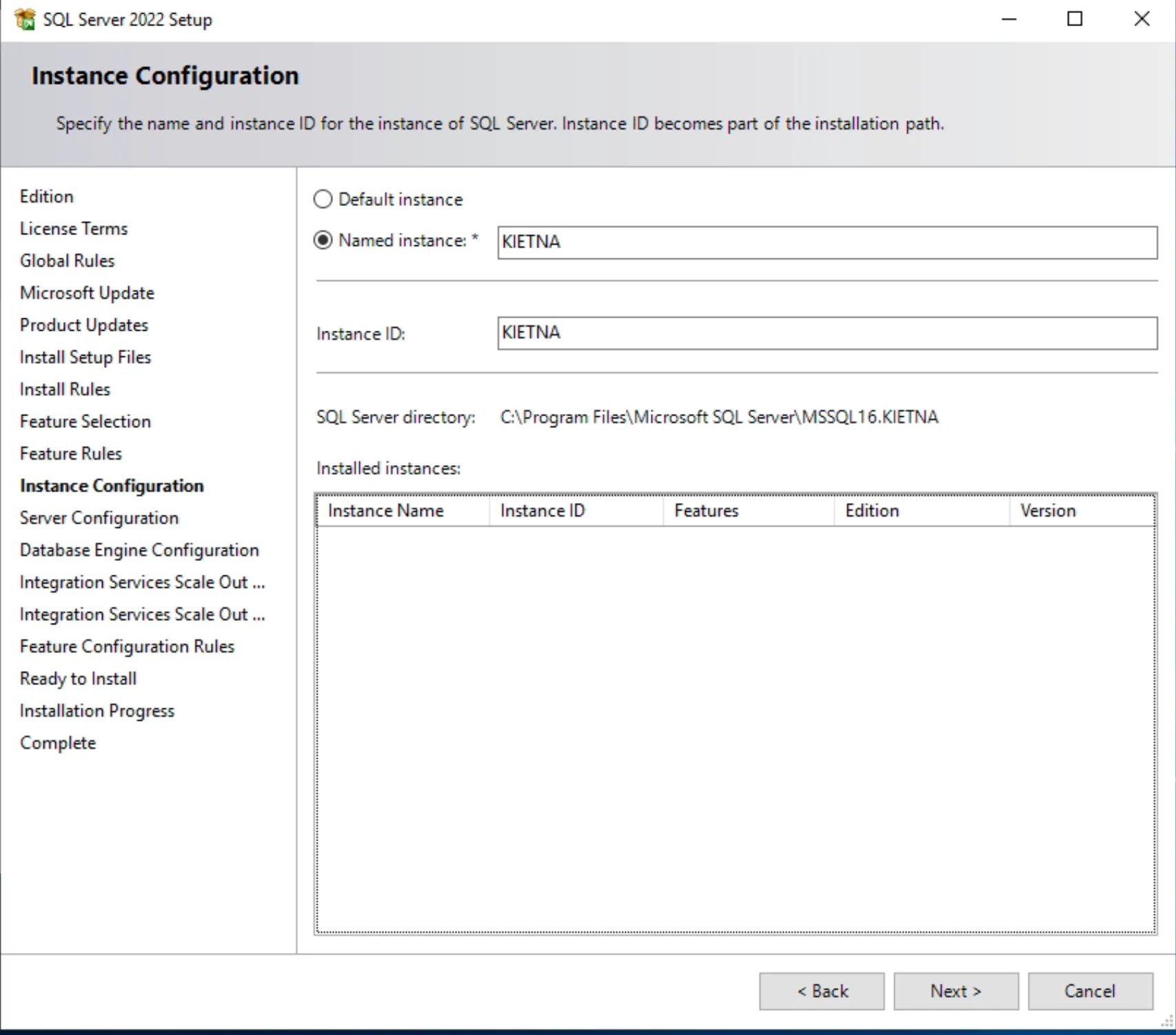The height and width of the screenshot is (1035, 1176).
Task: Proceed with the Next > button
Action: 956,992
